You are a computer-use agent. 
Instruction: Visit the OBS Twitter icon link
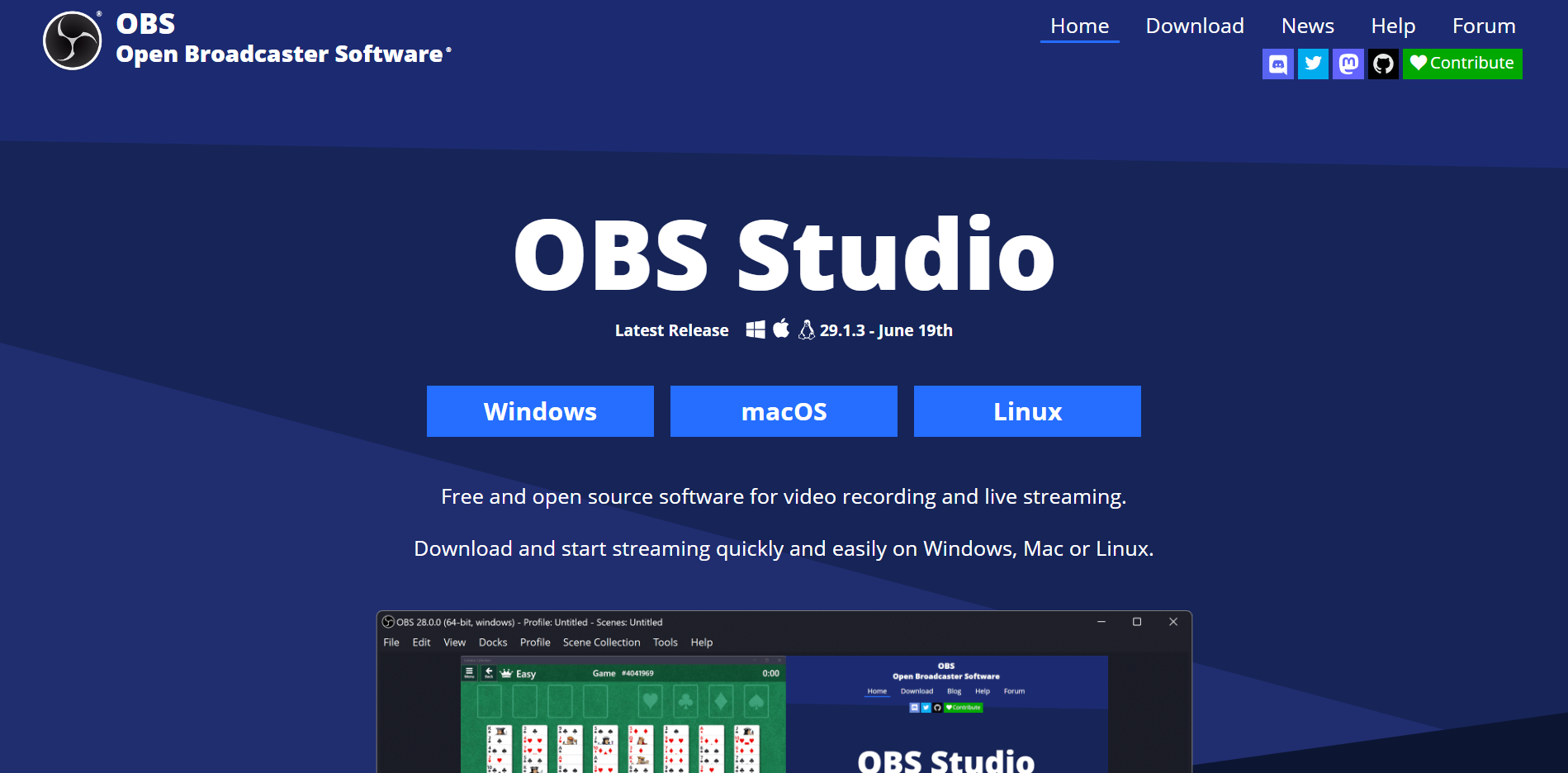[x=1313, y=64]
